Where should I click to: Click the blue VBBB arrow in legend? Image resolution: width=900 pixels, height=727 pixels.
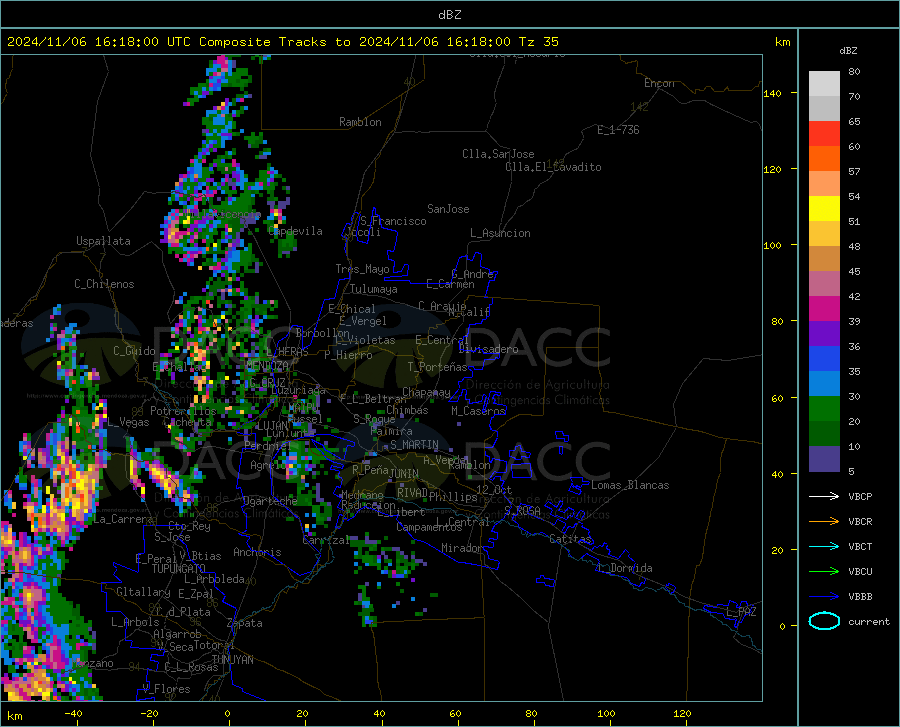[x=824, y=596]
